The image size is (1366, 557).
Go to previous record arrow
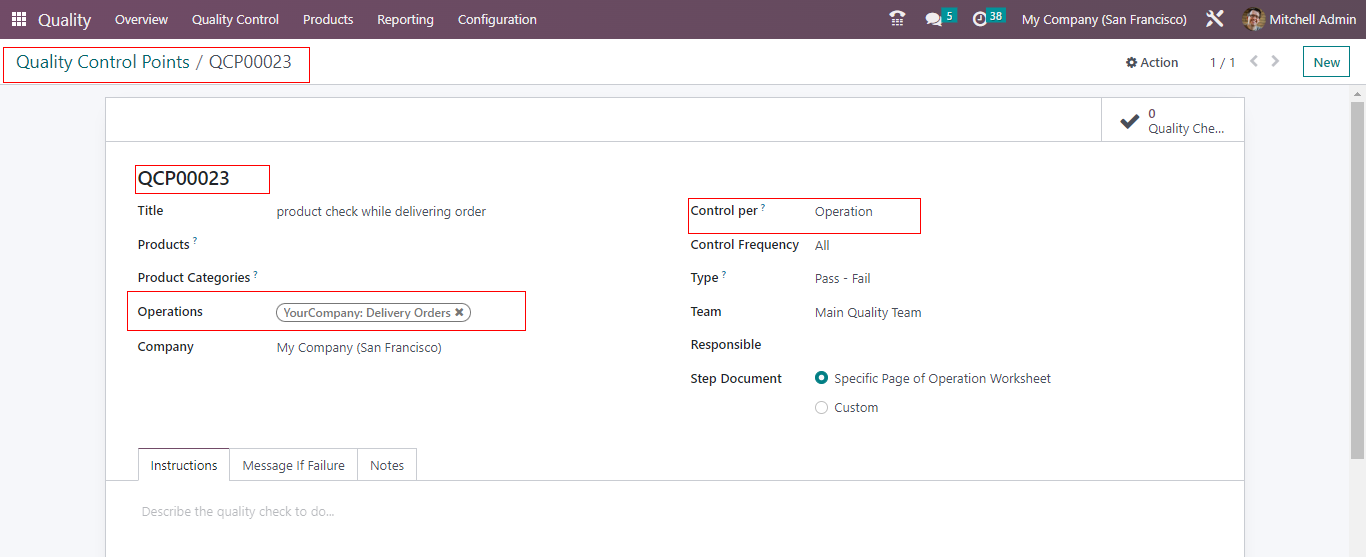[x=1254, y=61]
